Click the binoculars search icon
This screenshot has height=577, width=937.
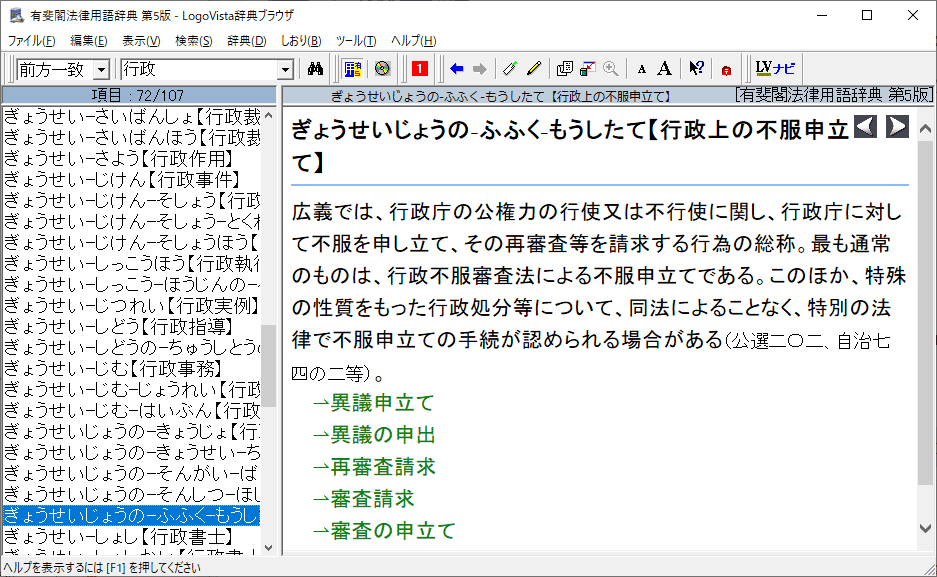point(314,69)
